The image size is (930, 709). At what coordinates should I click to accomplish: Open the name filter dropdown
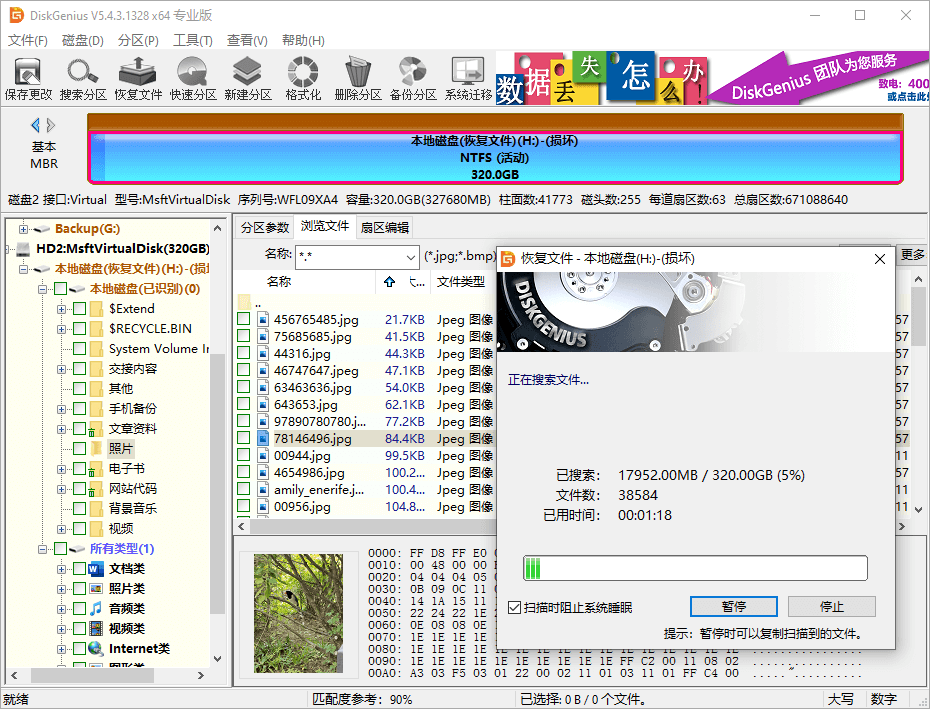pyautogui.click(x=410, y=257)
